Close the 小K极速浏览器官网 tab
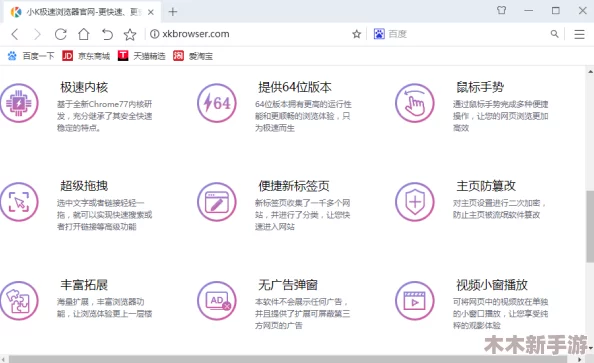594x363 pixels. point(151,12)
